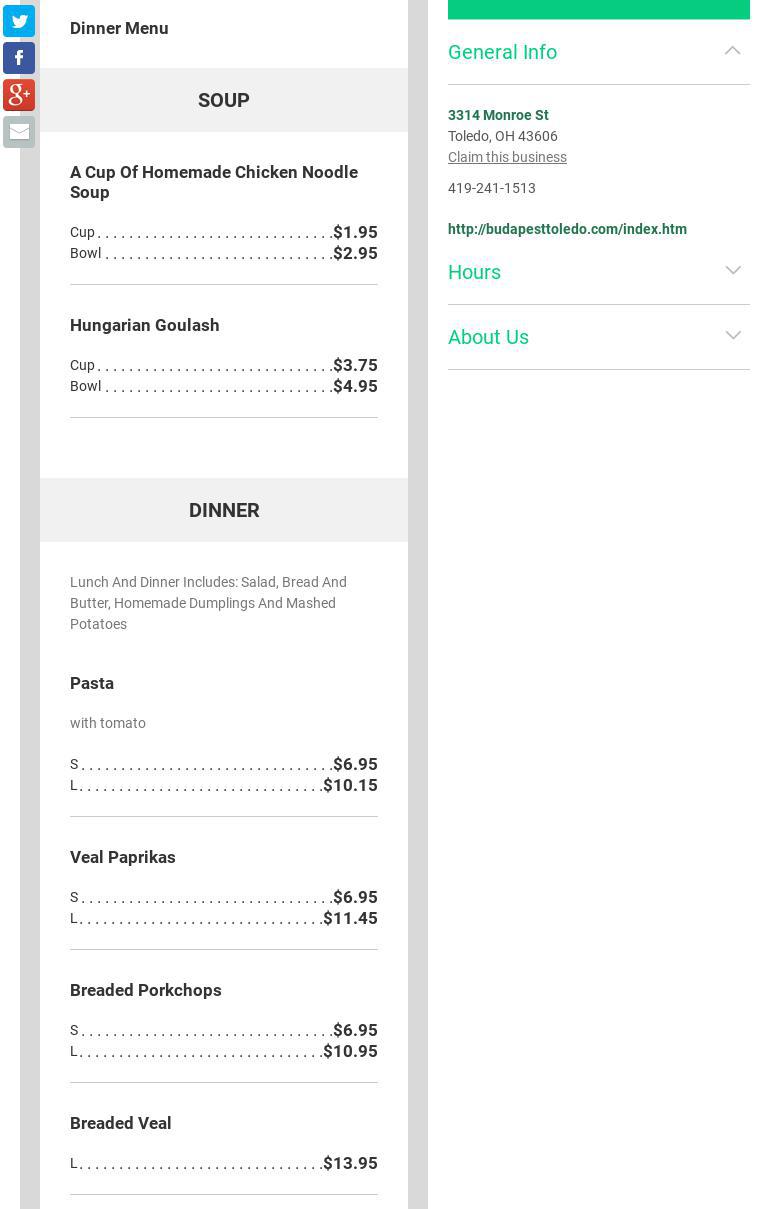Image resolution: width=770 pixels, height=1209 pixels.
Task: Click the Breaded Porkchops item title
Action: pos(146,990)
